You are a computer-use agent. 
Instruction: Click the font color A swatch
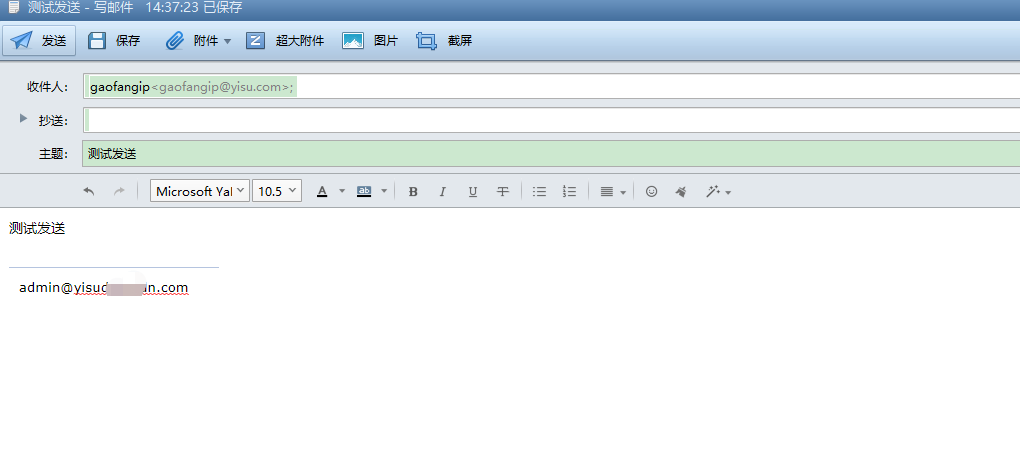pyautogui.click(x=322, y=191)
